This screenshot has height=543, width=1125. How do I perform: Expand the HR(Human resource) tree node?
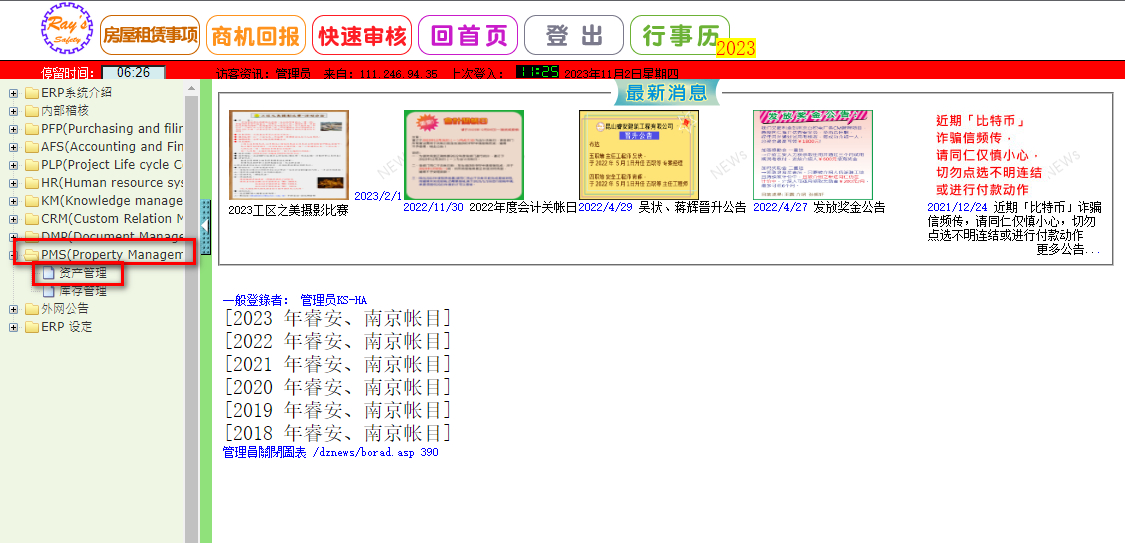[13, 183]
